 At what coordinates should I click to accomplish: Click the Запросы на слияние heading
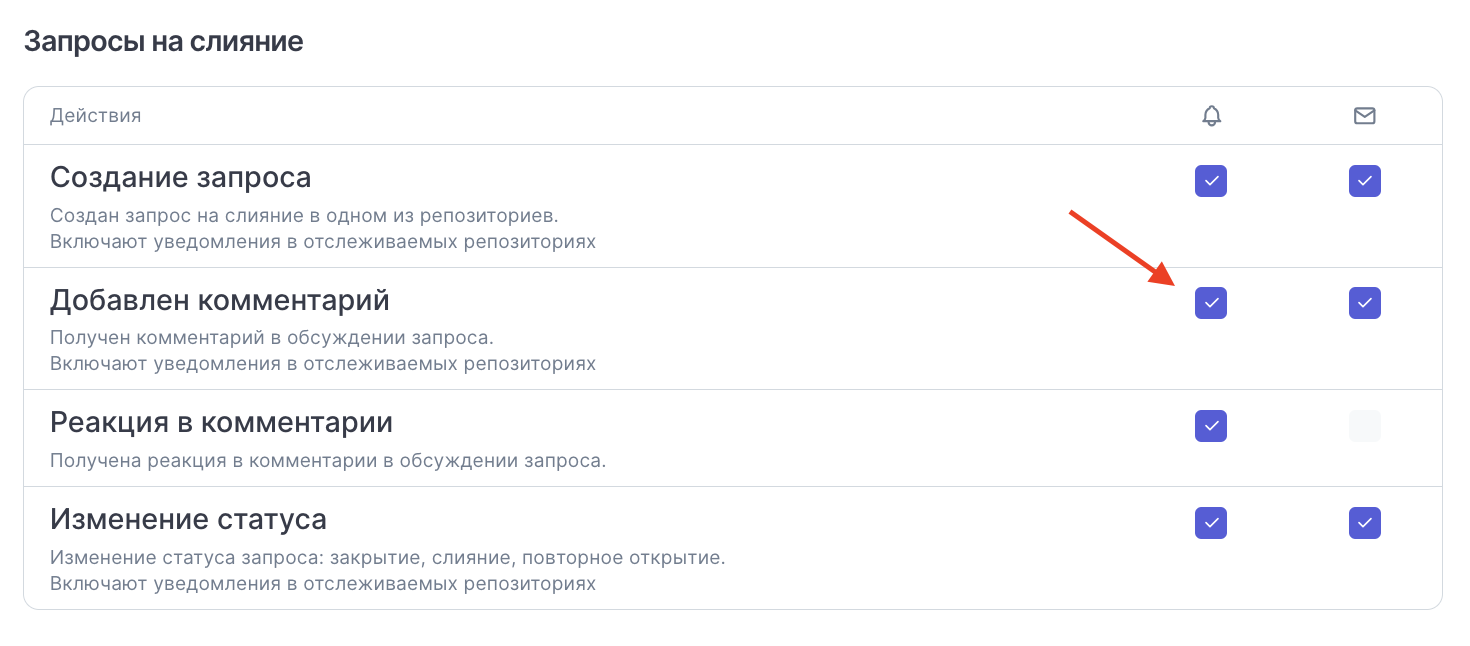point(163,42)
